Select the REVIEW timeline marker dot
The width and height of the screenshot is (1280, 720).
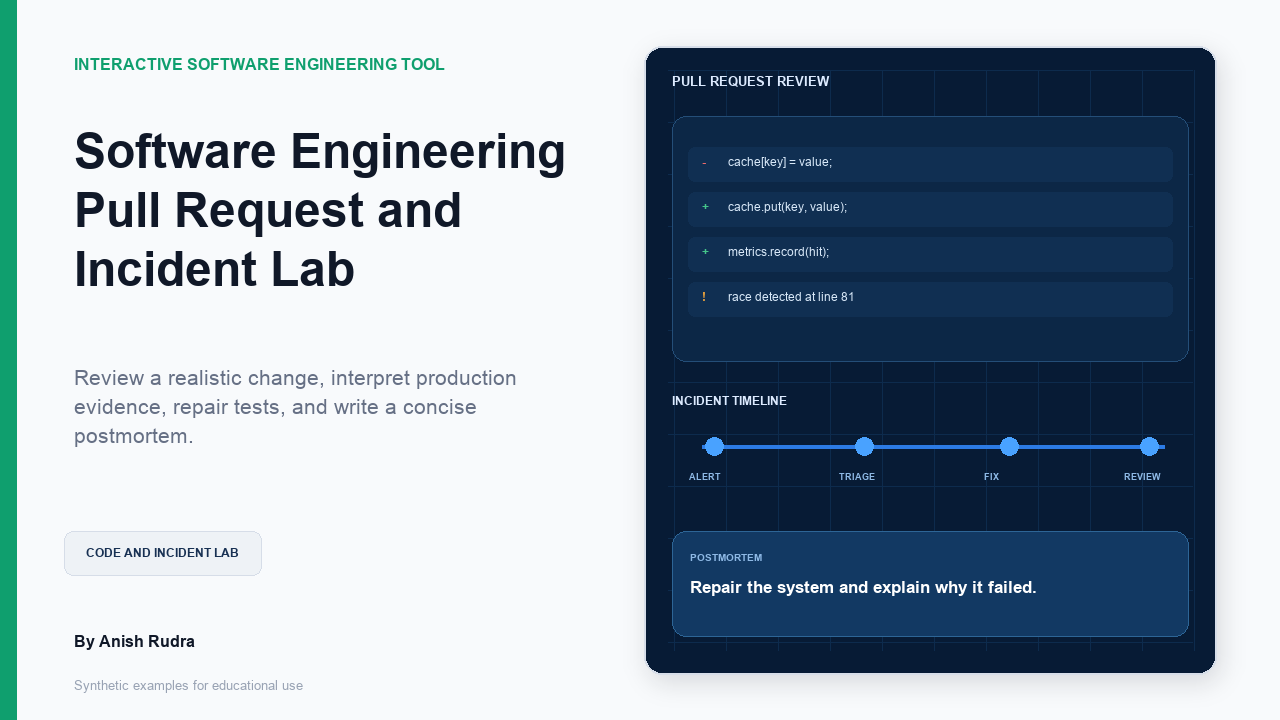pyautogui.click(x=1150, y=447)
